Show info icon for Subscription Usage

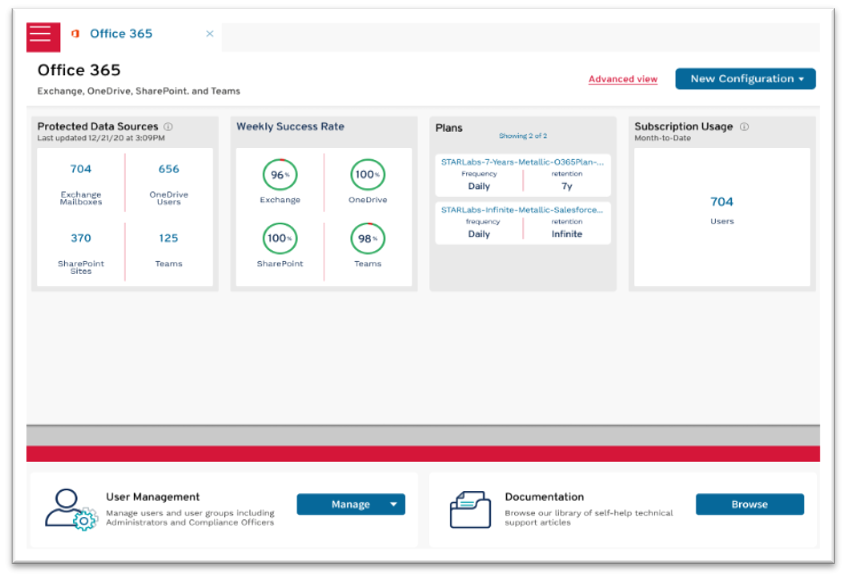point(744,126)
